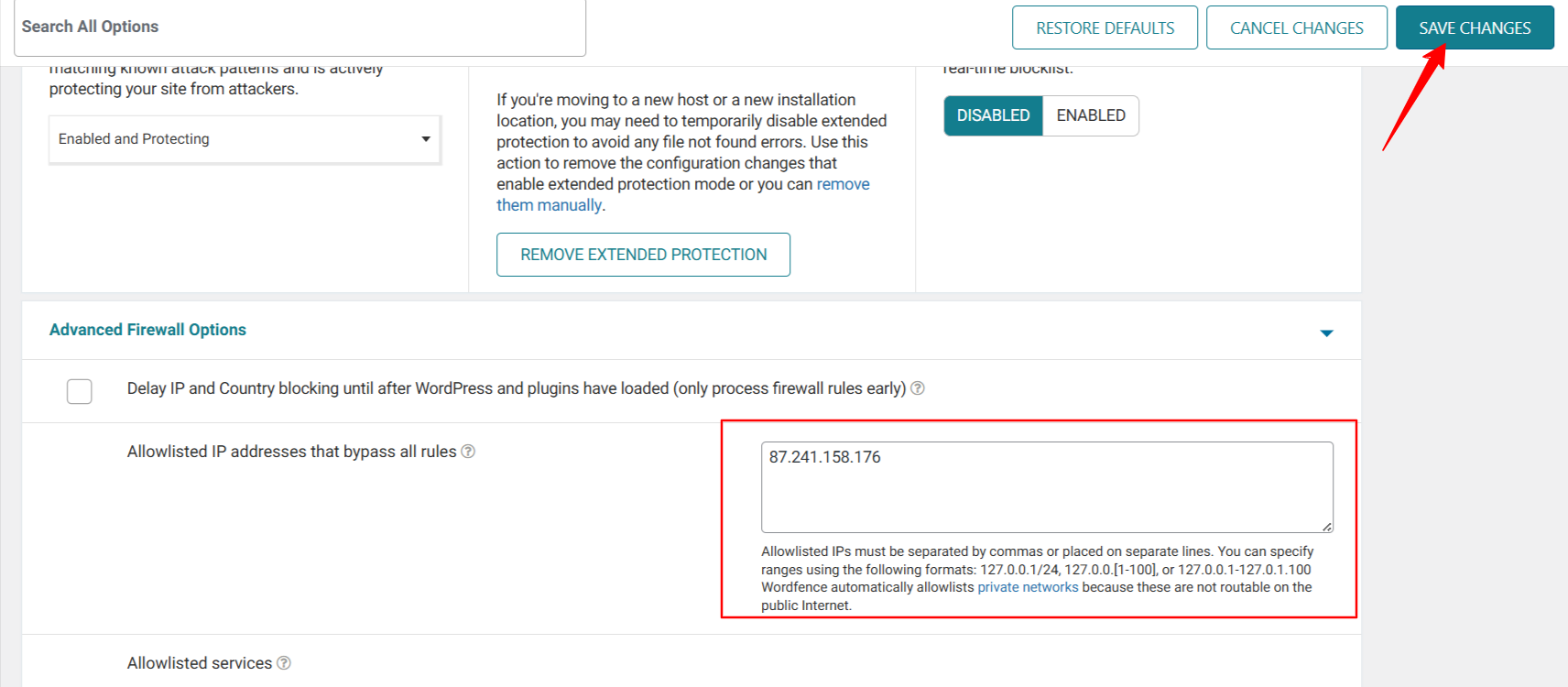Click the Allowlisted services label

tap(200, 663)
